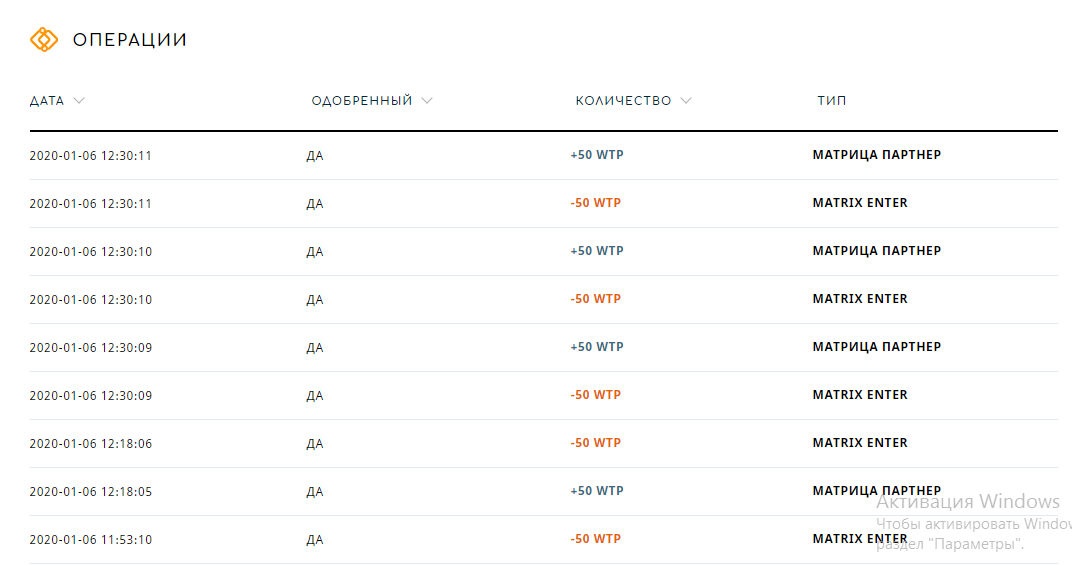Click the Активация Windows watermark text
This screenshot has height=566, width=1072.
click(x=967, y=502)
